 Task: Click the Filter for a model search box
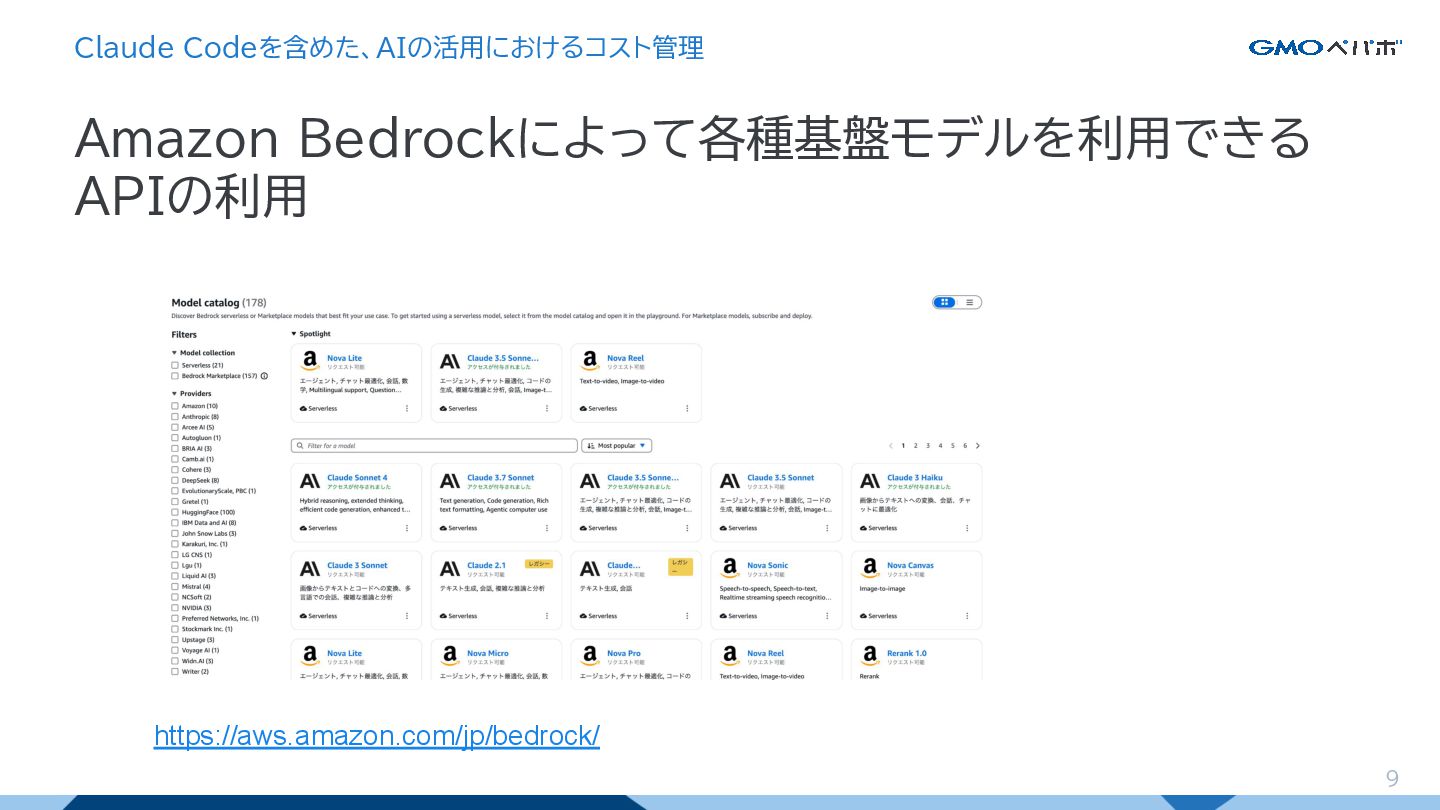(434, 446)
